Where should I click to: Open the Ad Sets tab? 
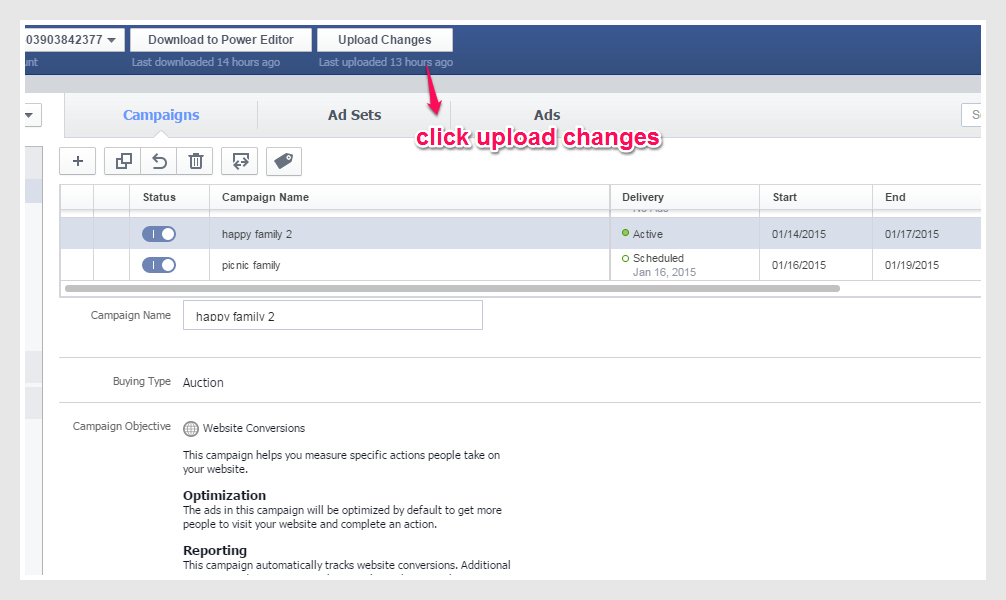coord(354,115)
